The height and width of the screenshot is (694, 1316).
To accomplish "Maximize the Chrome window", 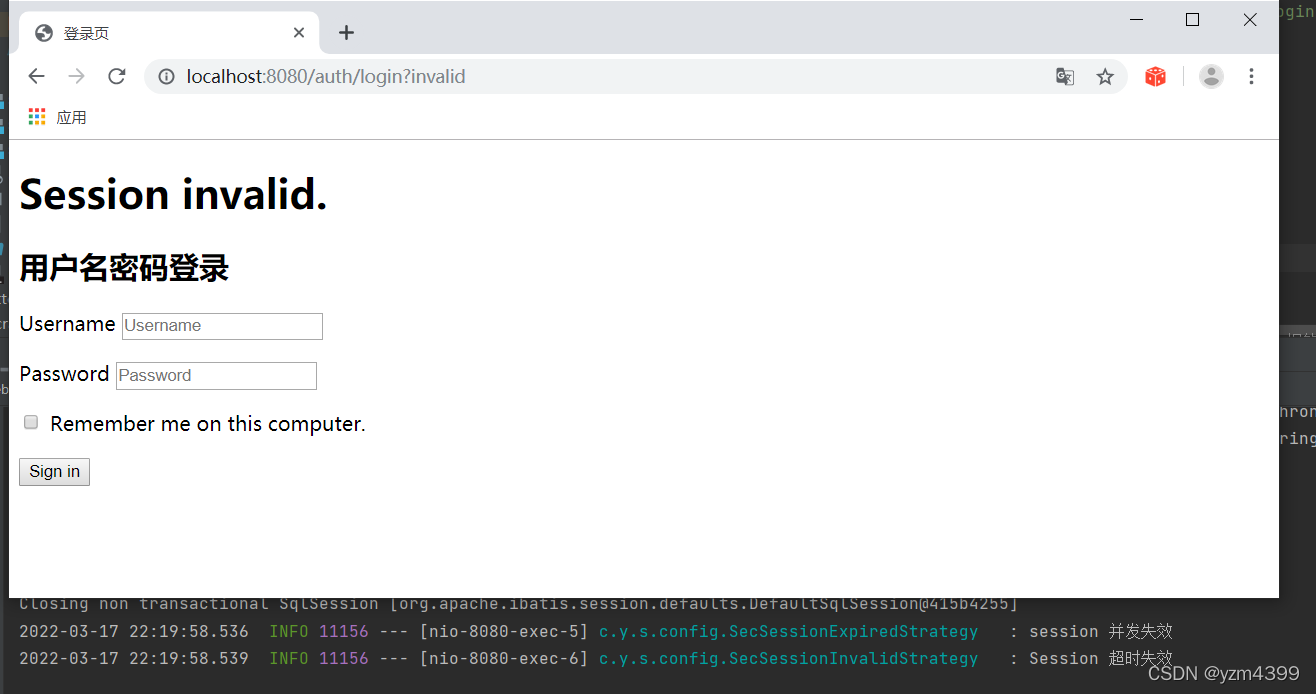I will point(1192,19).
